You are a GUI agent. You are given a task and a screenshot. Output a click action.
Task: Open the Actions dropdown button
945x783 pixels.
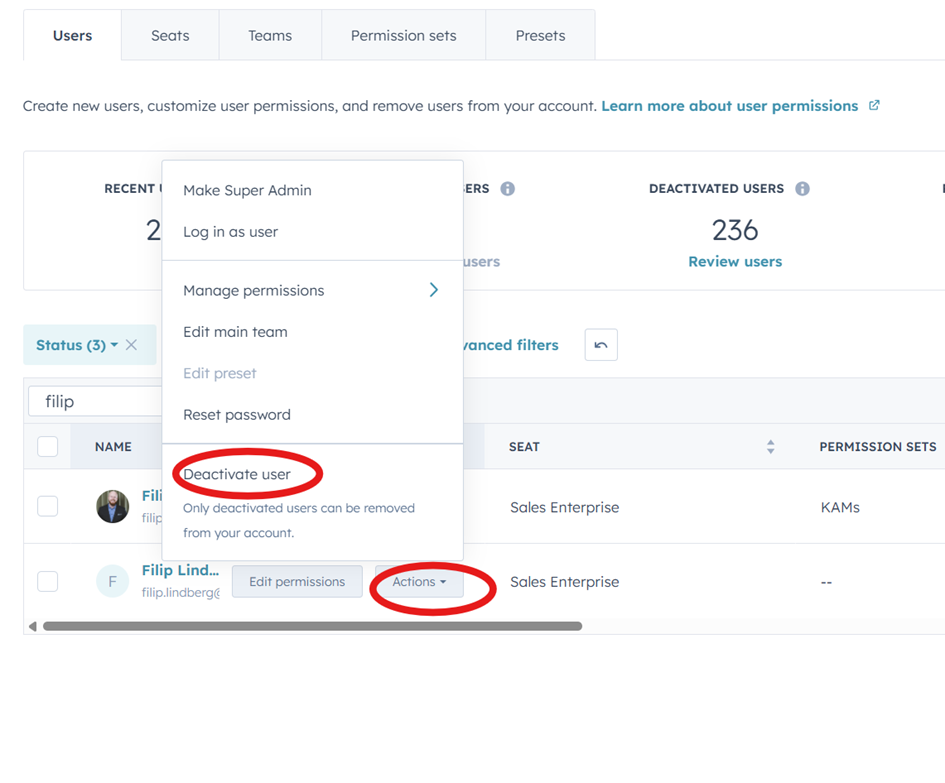coord(419,582)
